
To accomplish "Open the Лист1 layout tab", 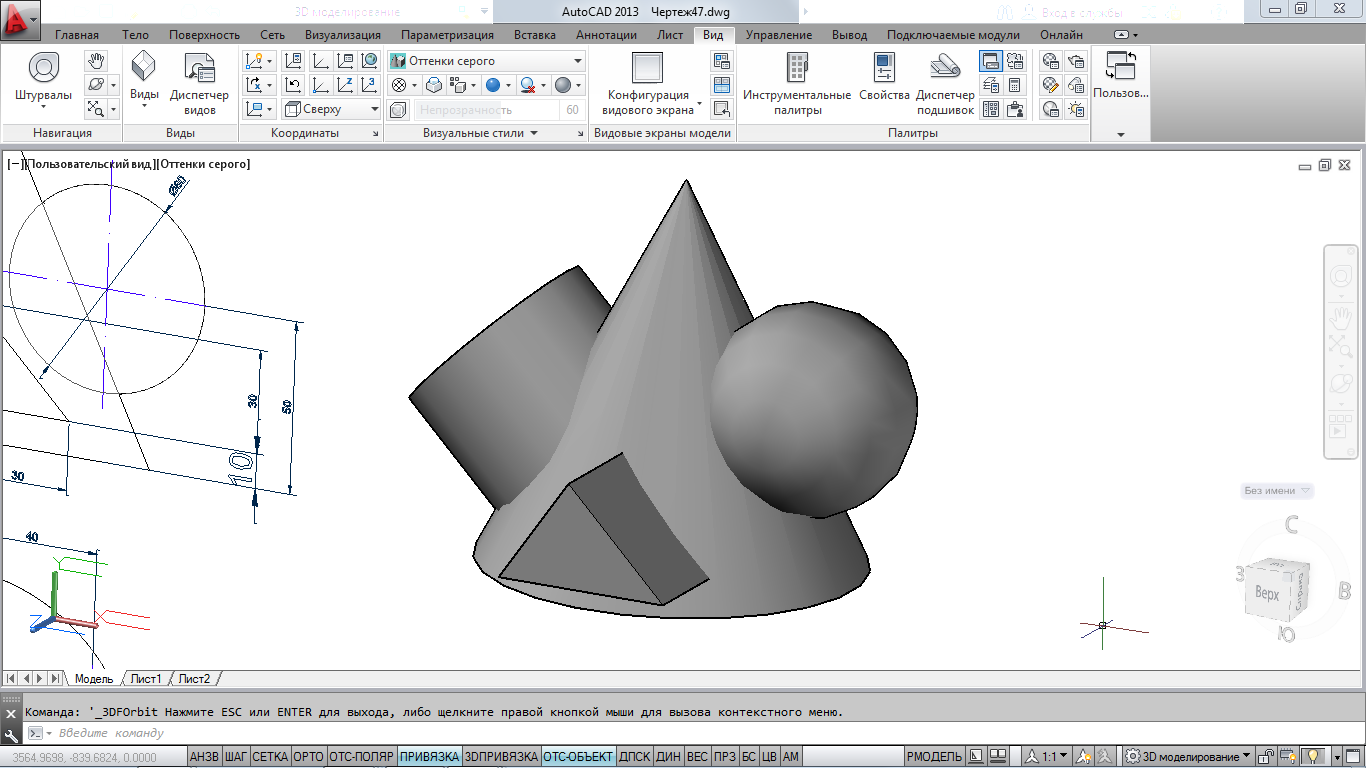I will (146, 679).
